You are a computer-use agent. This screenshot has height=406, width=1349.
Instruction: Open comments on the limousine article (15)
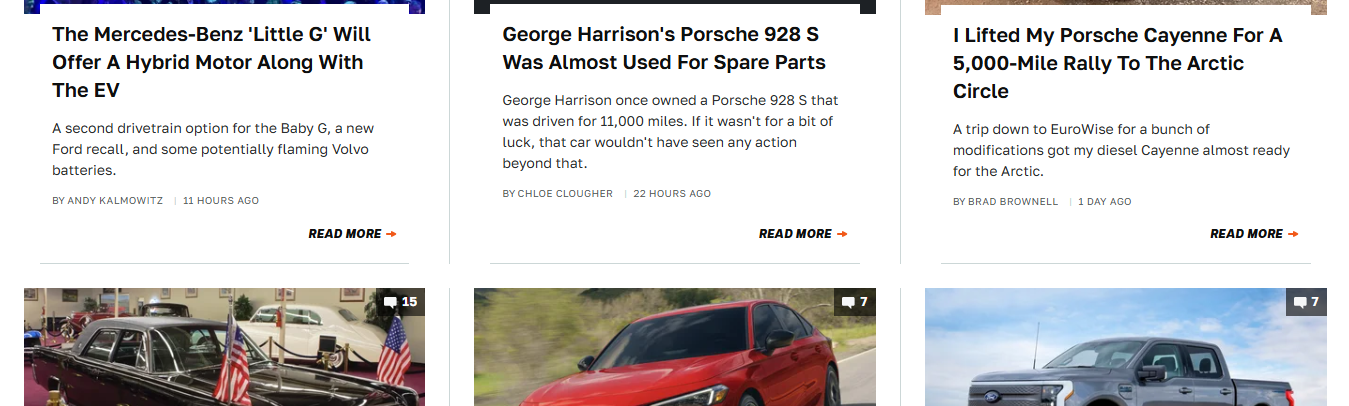pyautogui.click(x=400, y=302)
